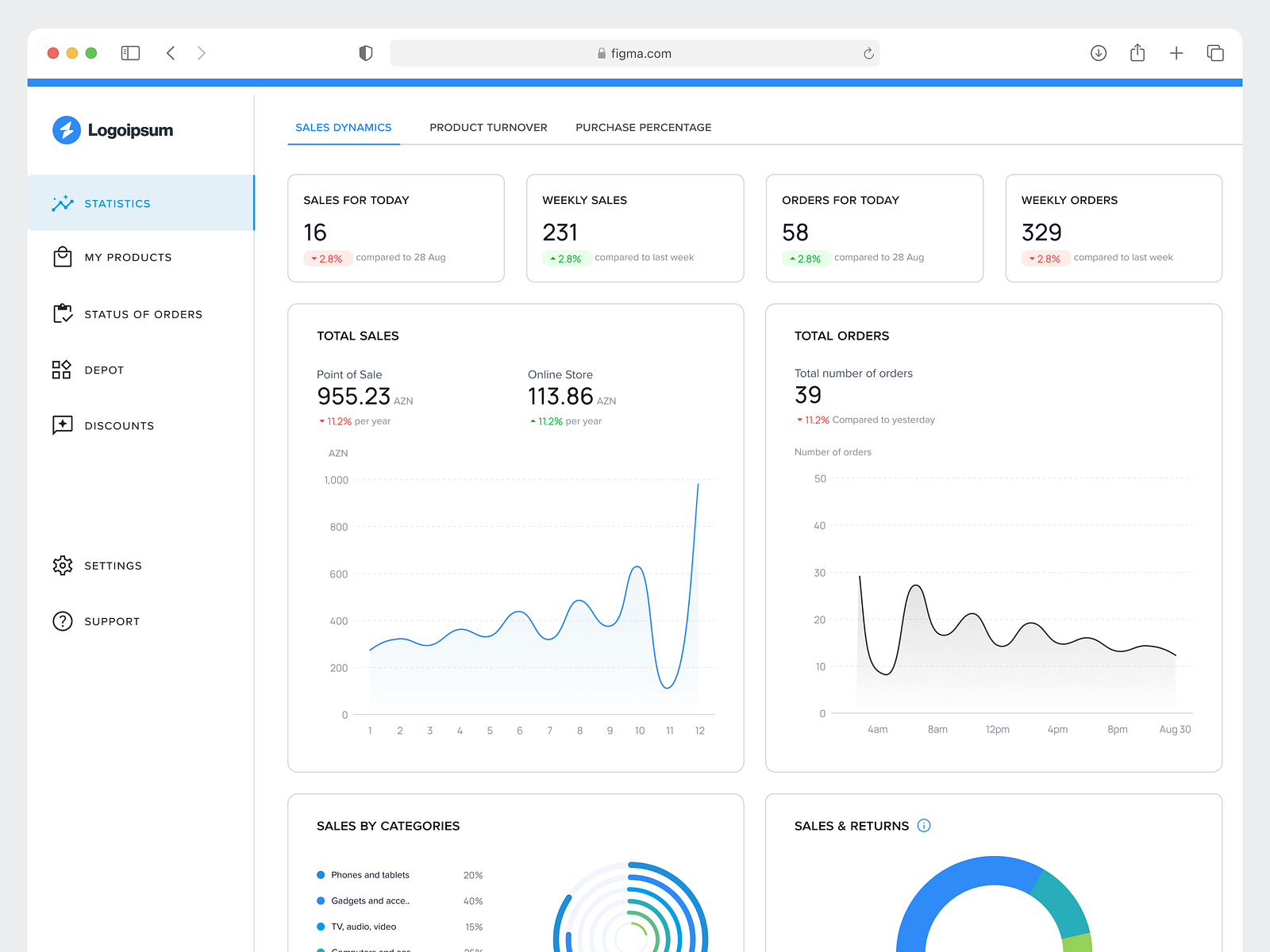
Task: Click the Total Orders heading
Action: (x=842, y=336)
